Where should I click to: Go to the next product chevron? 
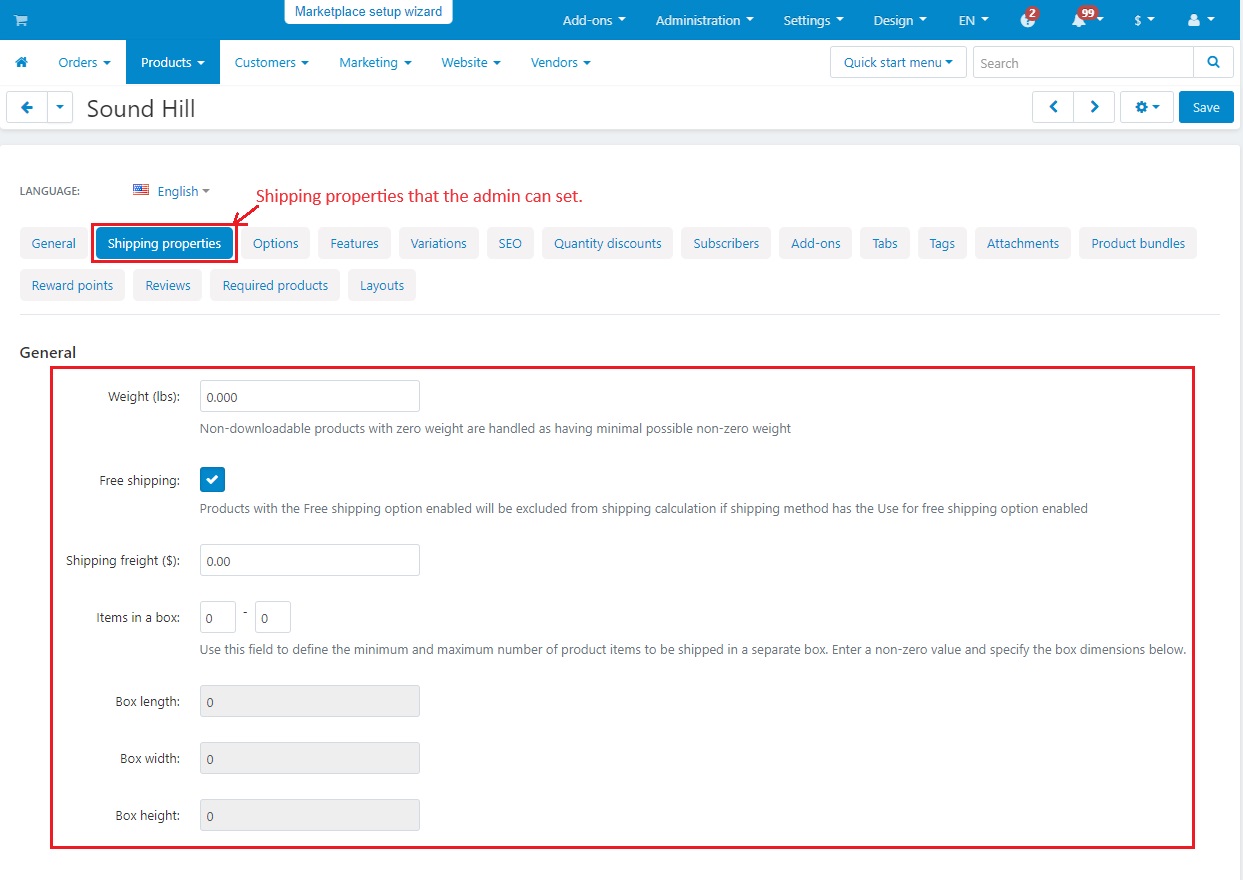pyautogui.click(x=1095, y=107)
